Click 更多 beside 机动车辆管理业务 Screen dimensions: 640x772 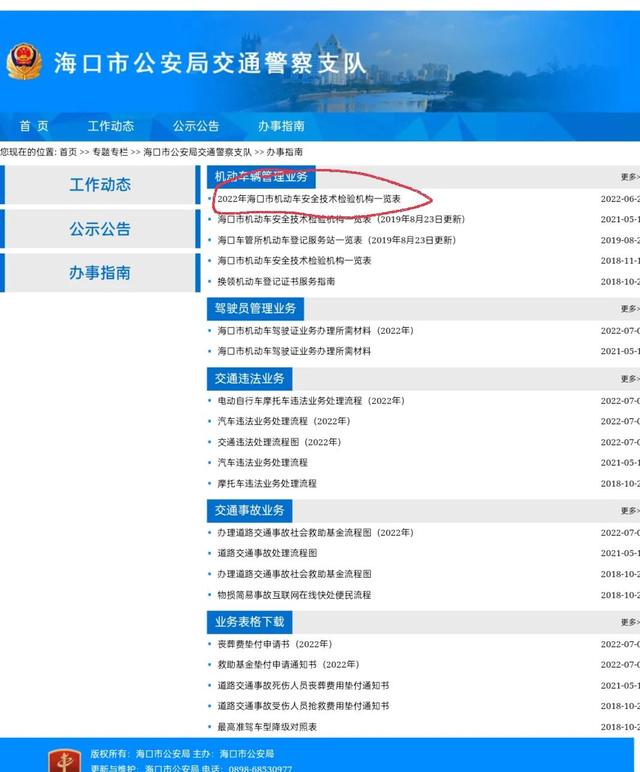tap(630, 177)
